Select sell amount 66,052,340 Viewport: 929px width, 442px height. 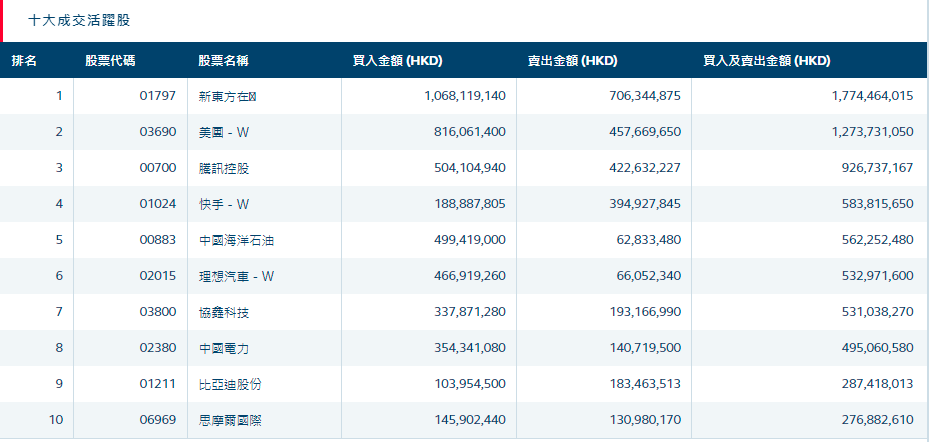pyautogui.click(x=649, y=276)
